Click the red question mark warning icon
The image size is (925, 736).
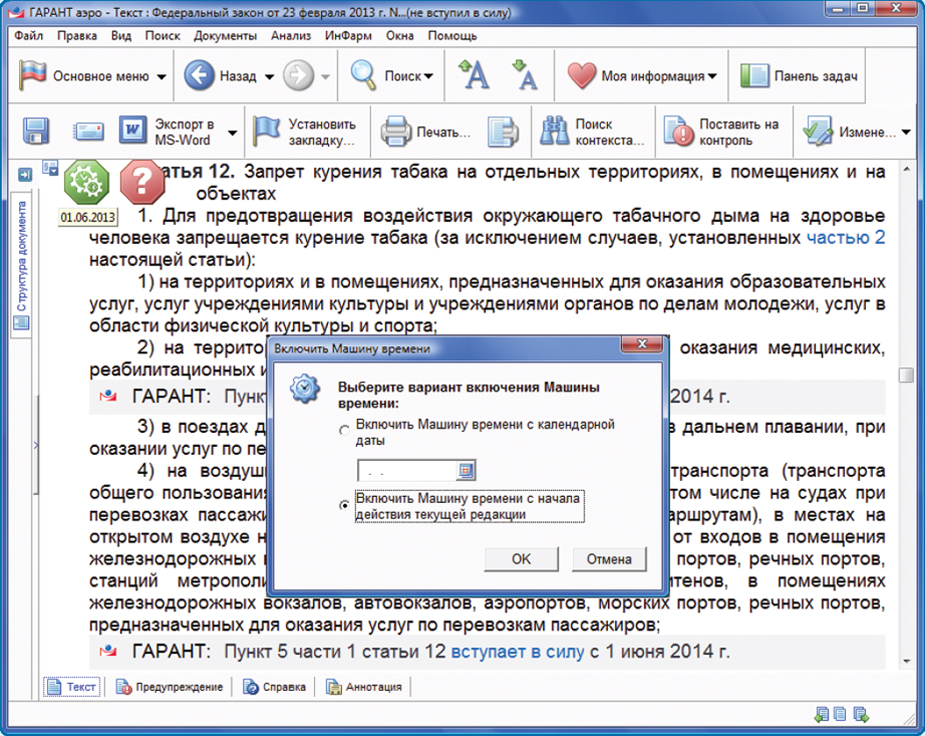pyautogui.click(x=141, y=182)
